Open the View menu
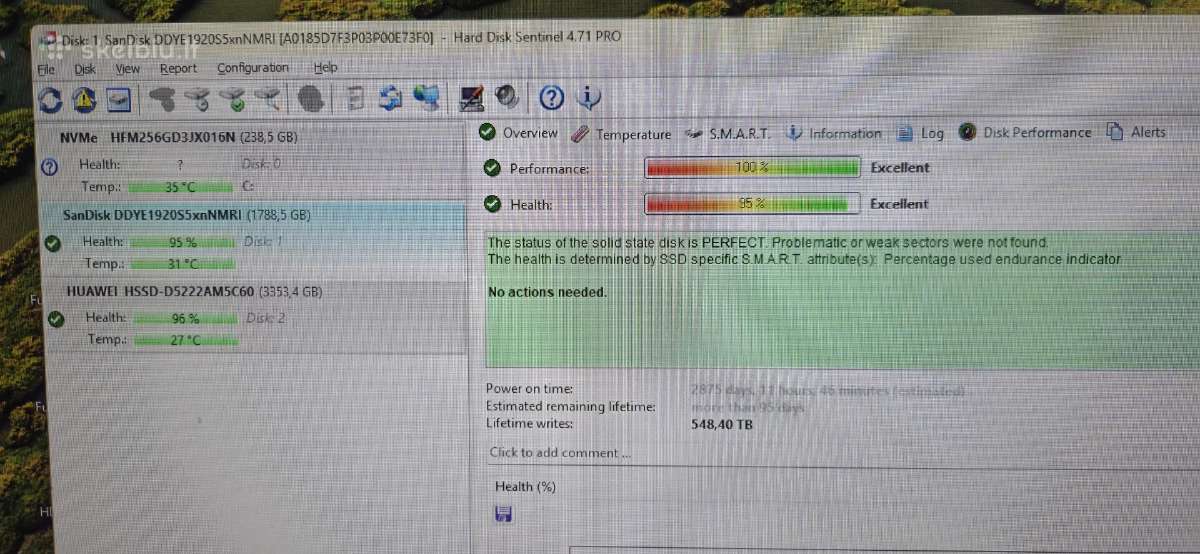The width and height of the screenshot is (1200, 554). click(x=127, y=69)
